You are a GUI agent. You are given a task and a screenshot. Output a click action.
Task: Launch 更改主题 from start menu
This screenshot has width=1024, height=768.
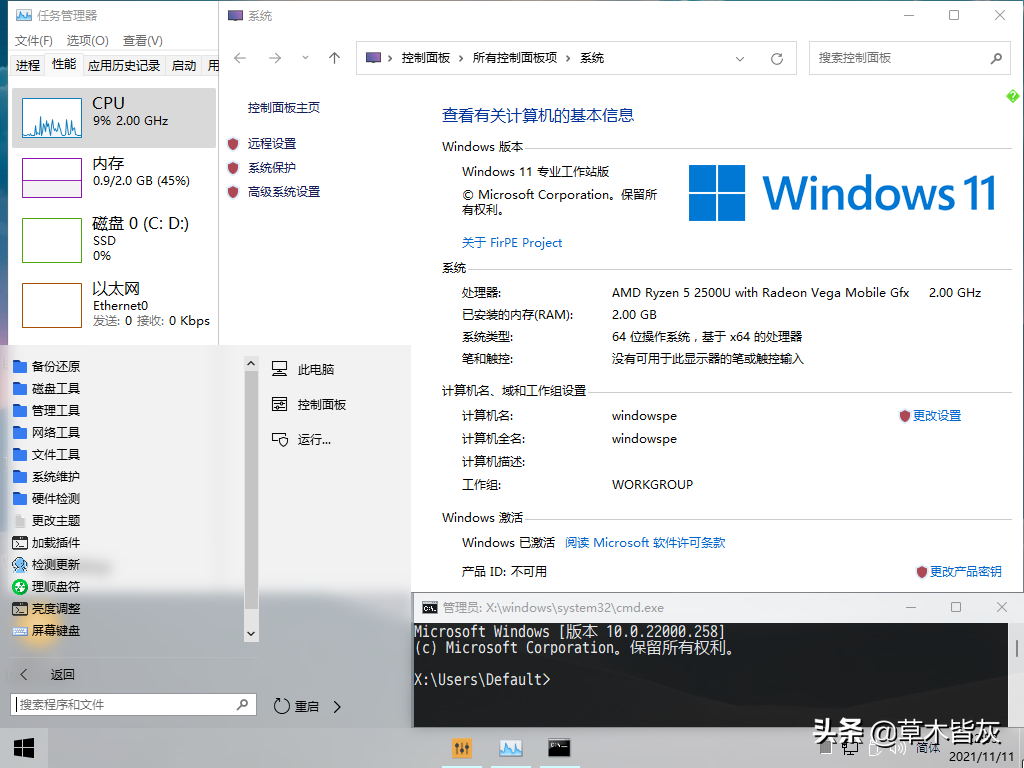(47, 520)
